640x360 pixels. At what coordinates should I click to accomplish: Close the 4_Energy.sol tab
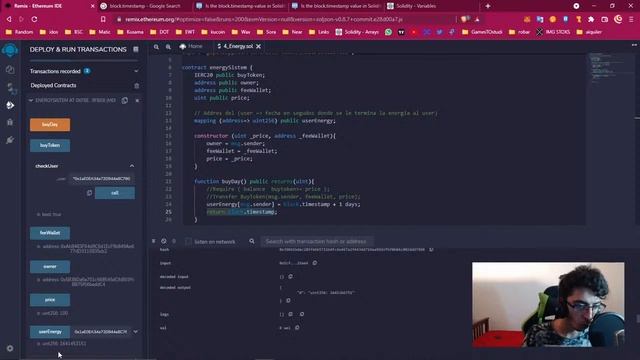pos(258,47)
